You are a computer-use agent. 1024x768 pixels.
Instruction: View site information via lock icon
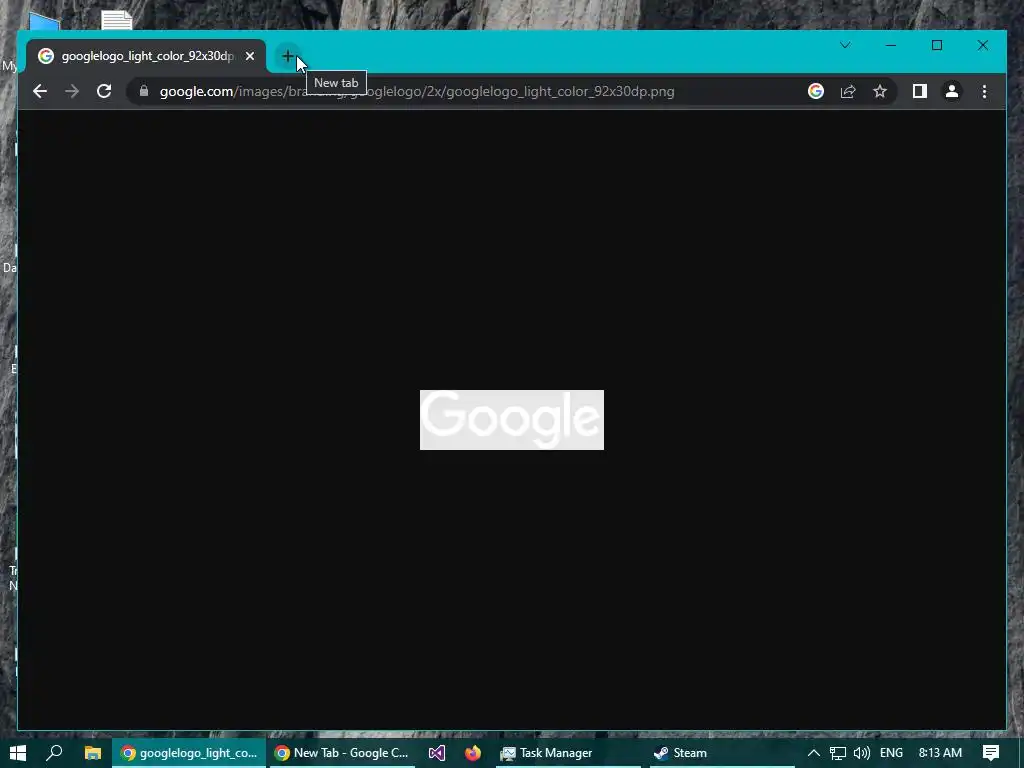[144, 91]
